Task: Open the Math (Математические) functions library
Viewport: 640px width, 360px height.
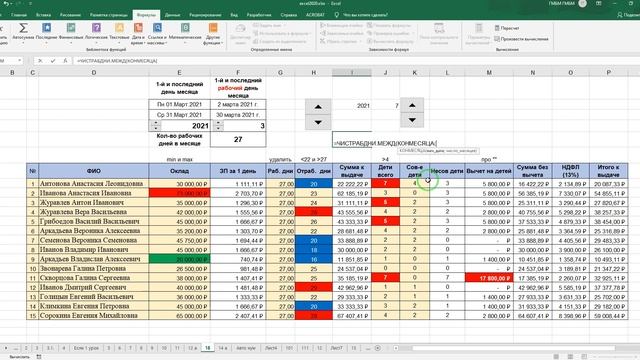Action: [185, 32]
